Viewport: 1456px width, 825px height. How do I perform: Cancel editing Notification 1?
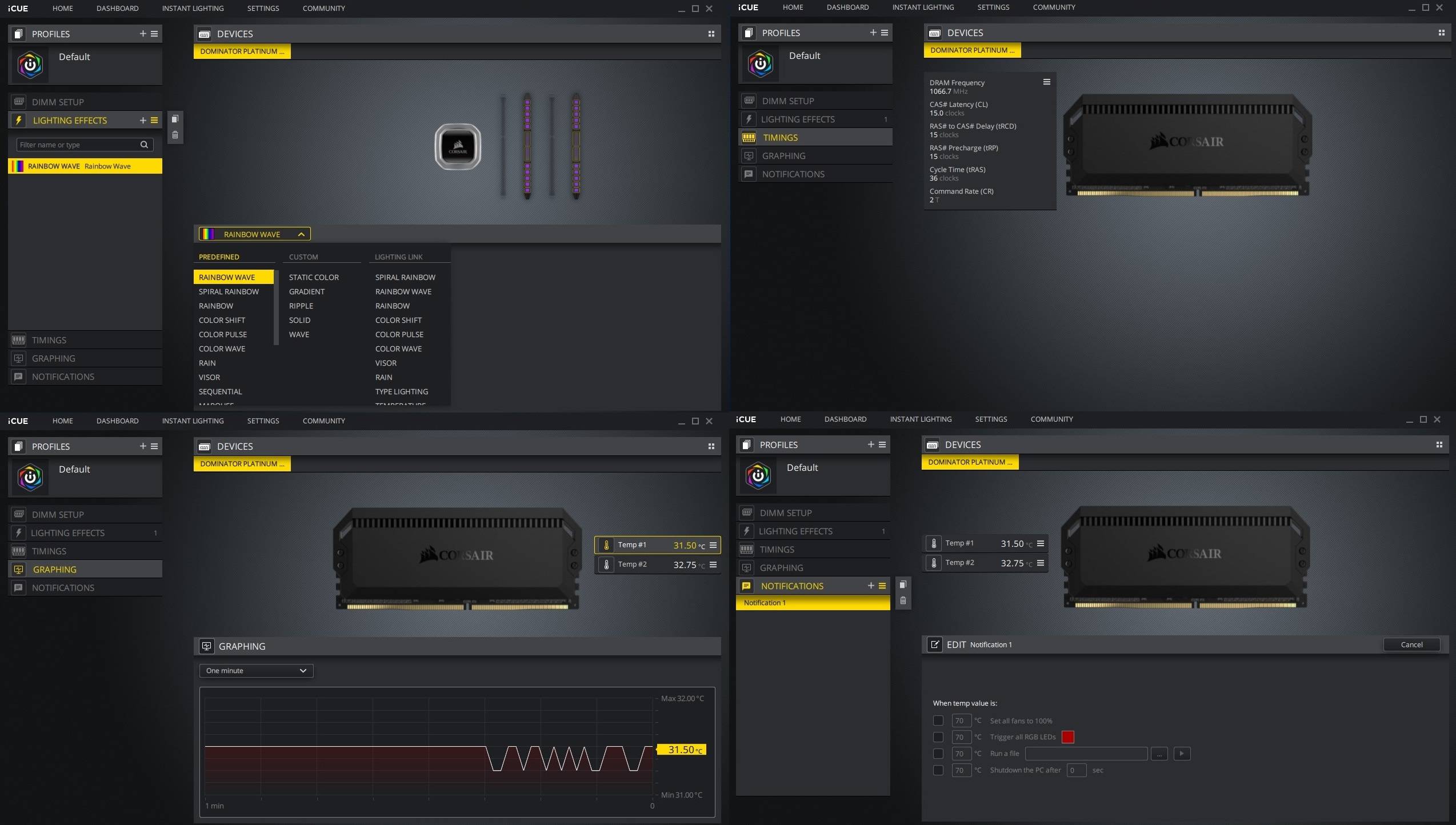tap(1411, 644)
